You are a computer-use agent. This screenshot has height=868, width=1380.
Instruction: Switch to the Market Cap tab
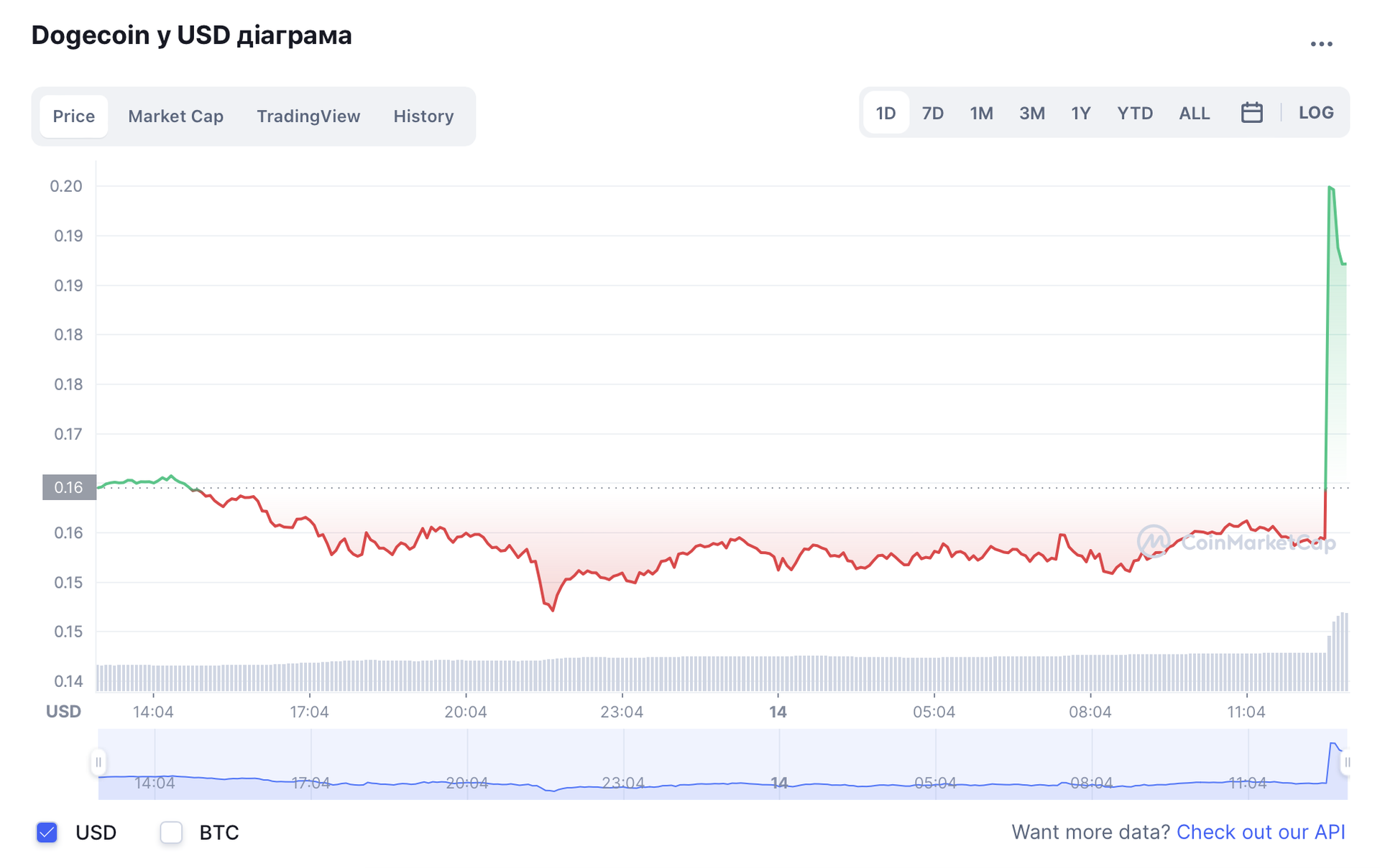tap(175, 116)
